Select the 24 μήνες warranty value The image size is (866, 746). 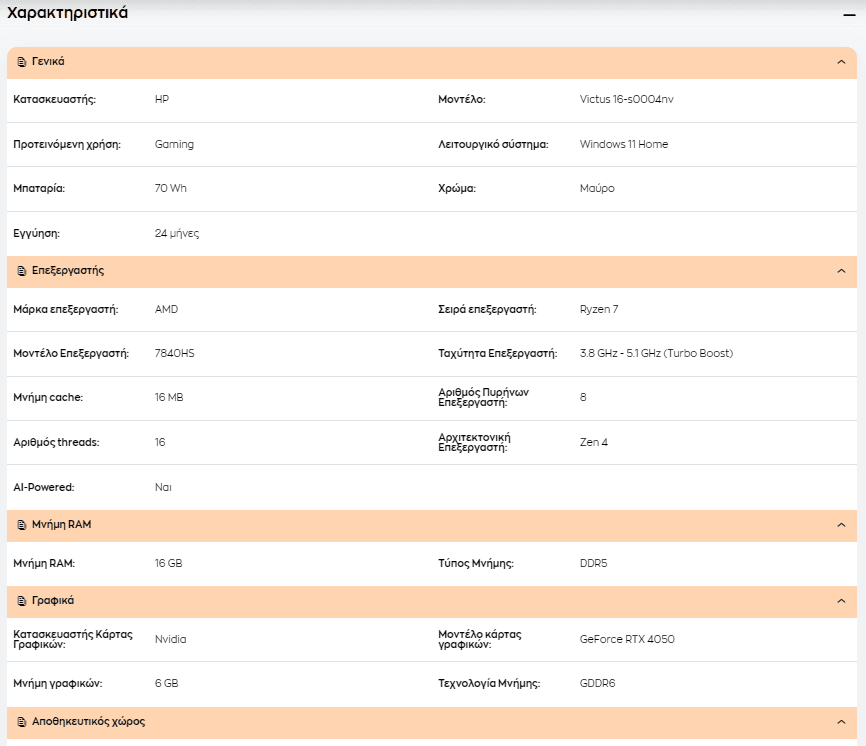[x=177, y=234]
